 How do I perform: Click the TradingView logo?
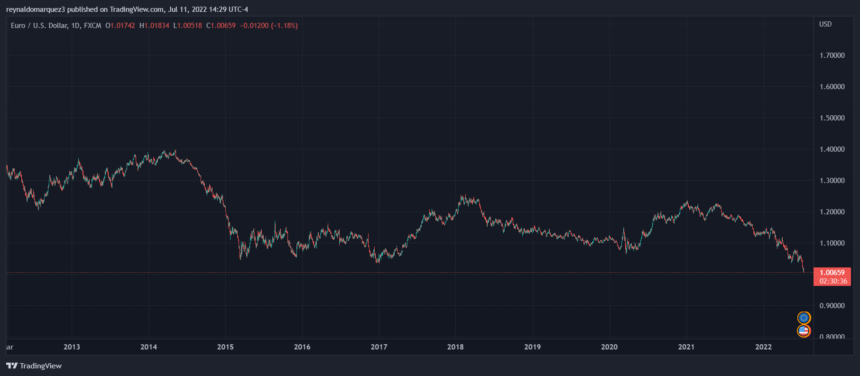(34, 366)
